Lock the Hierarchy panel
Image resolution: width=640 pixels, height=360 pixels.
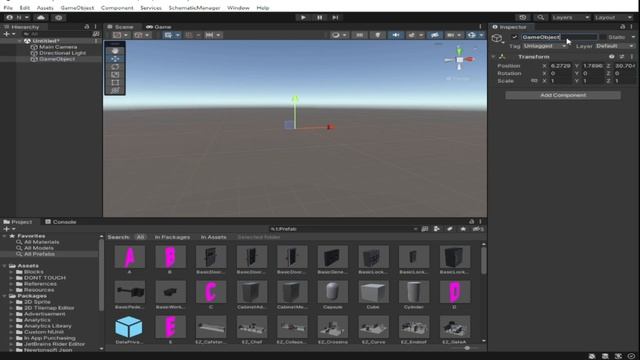tap(87, 27)
